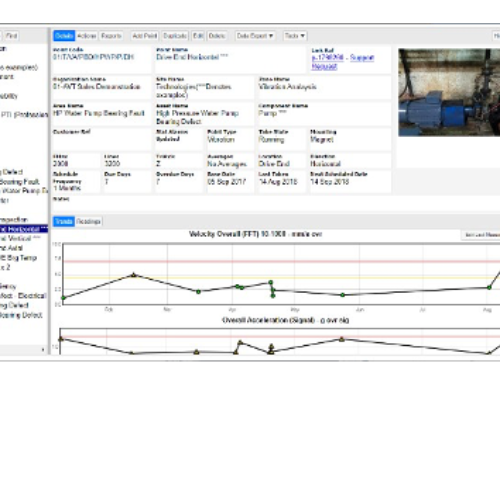Viewport: 500px width, 500px height.
Task: Switch to the Details tab
Action: tap(64, 36)
